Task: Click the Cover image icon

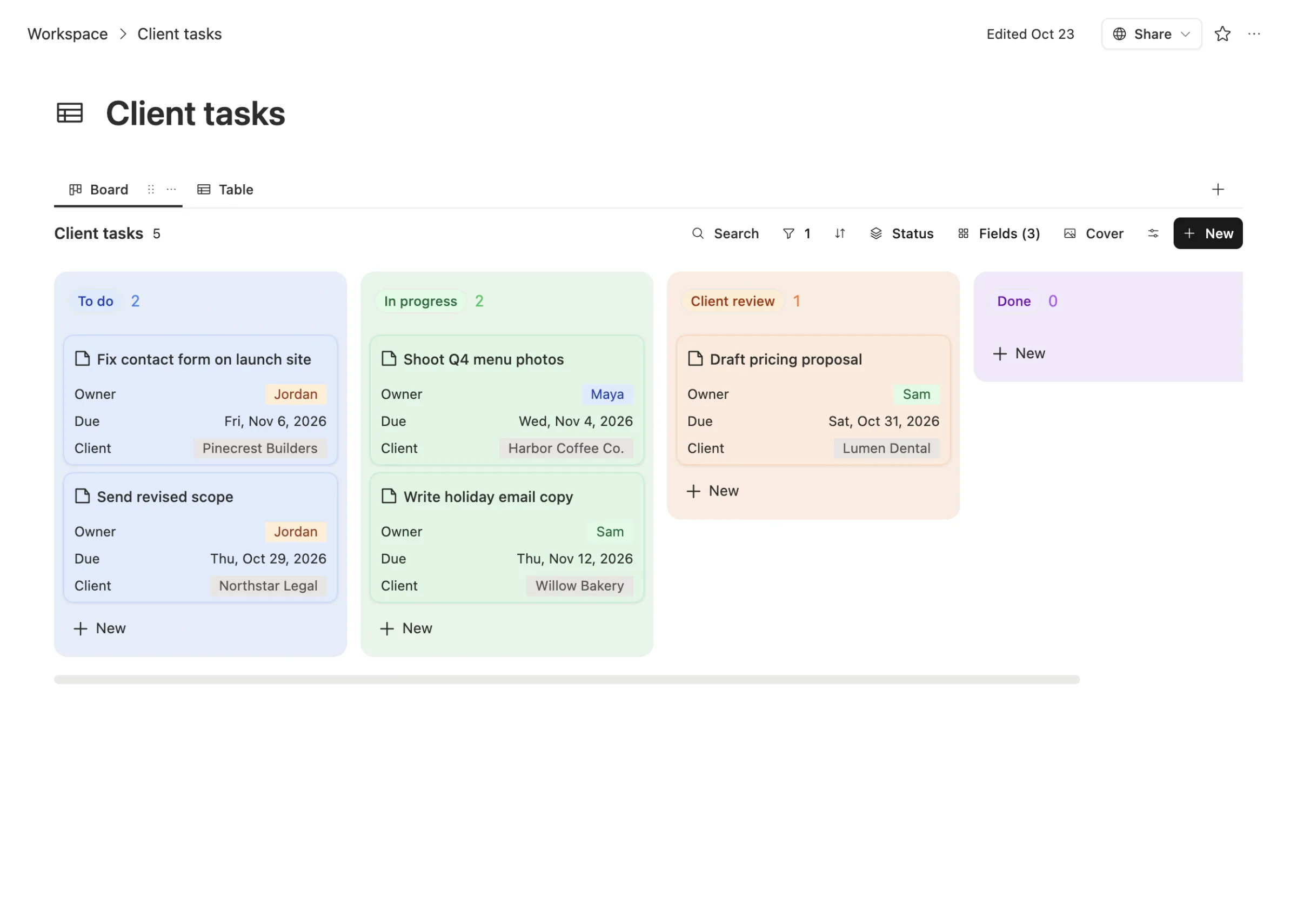Action: point(1069,233)
